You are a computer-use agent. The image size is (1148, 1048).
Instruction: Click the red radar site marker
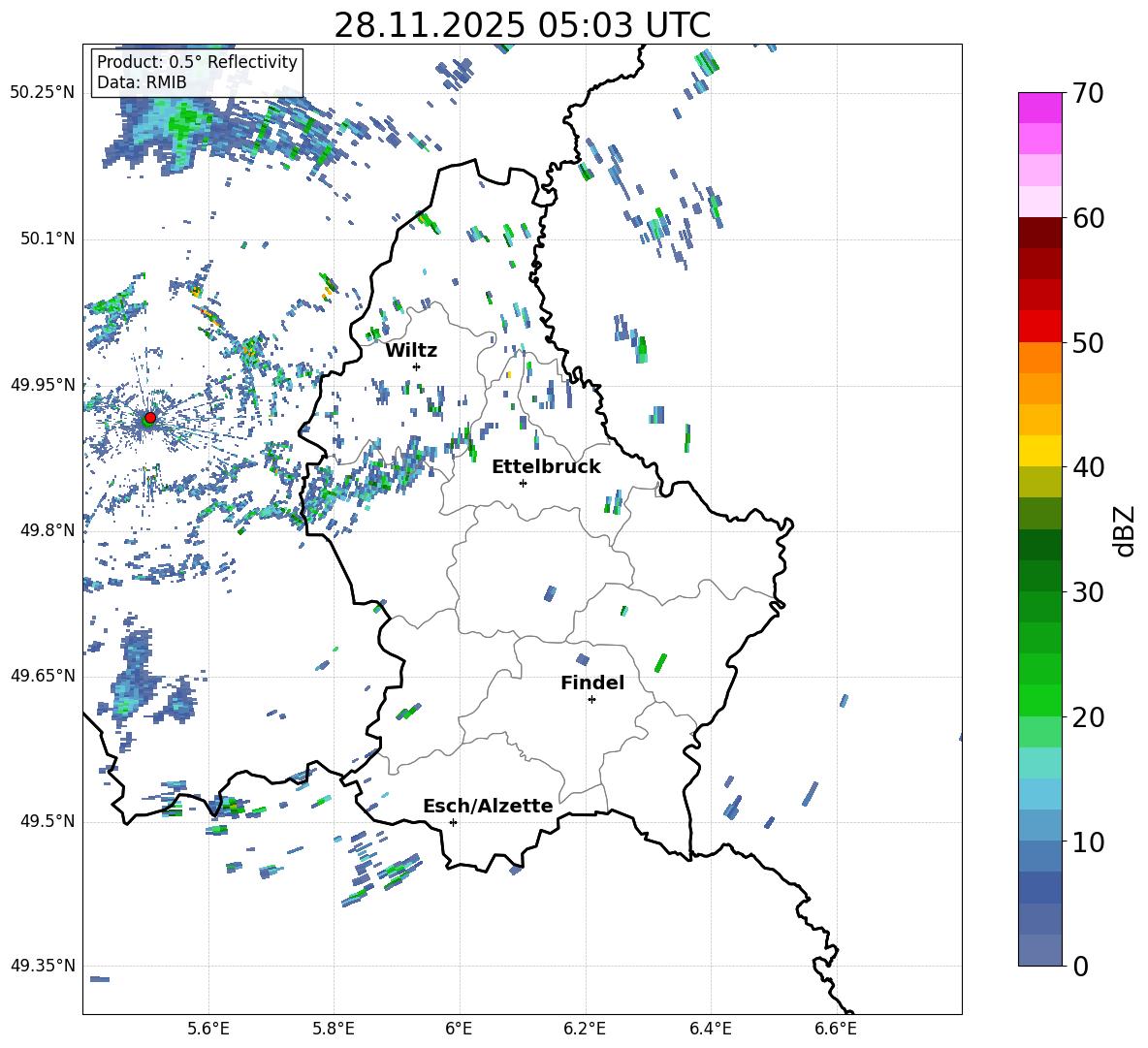[x=150, y=417]
